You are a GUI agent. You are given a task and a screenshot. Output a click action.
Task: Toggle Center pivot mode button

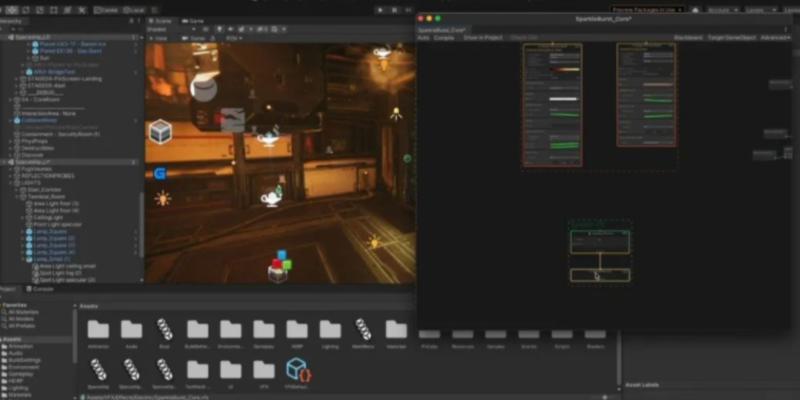106,10
